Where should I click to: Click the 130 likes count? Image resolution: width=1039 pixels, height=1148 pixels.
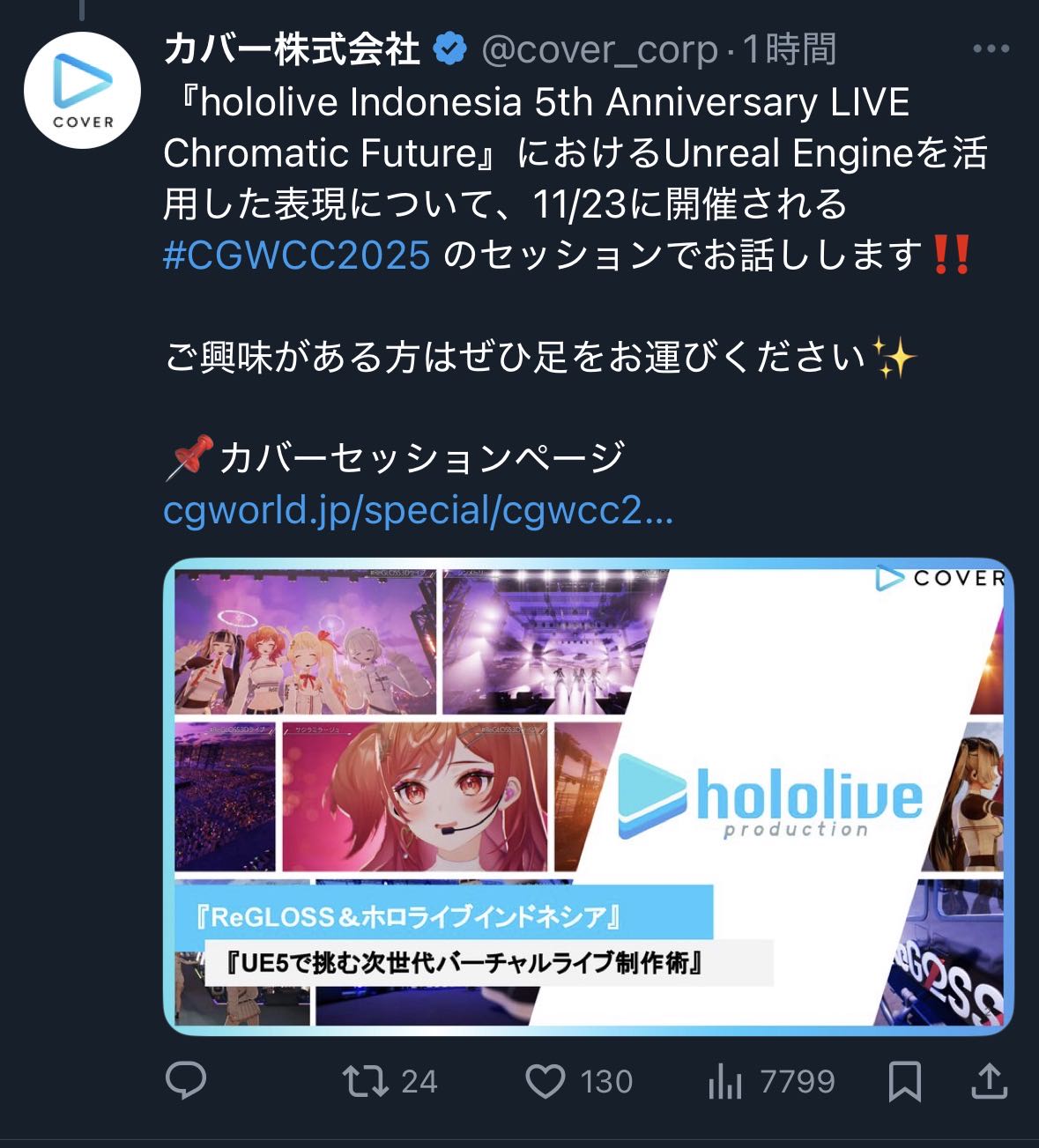coord(606,1082)
